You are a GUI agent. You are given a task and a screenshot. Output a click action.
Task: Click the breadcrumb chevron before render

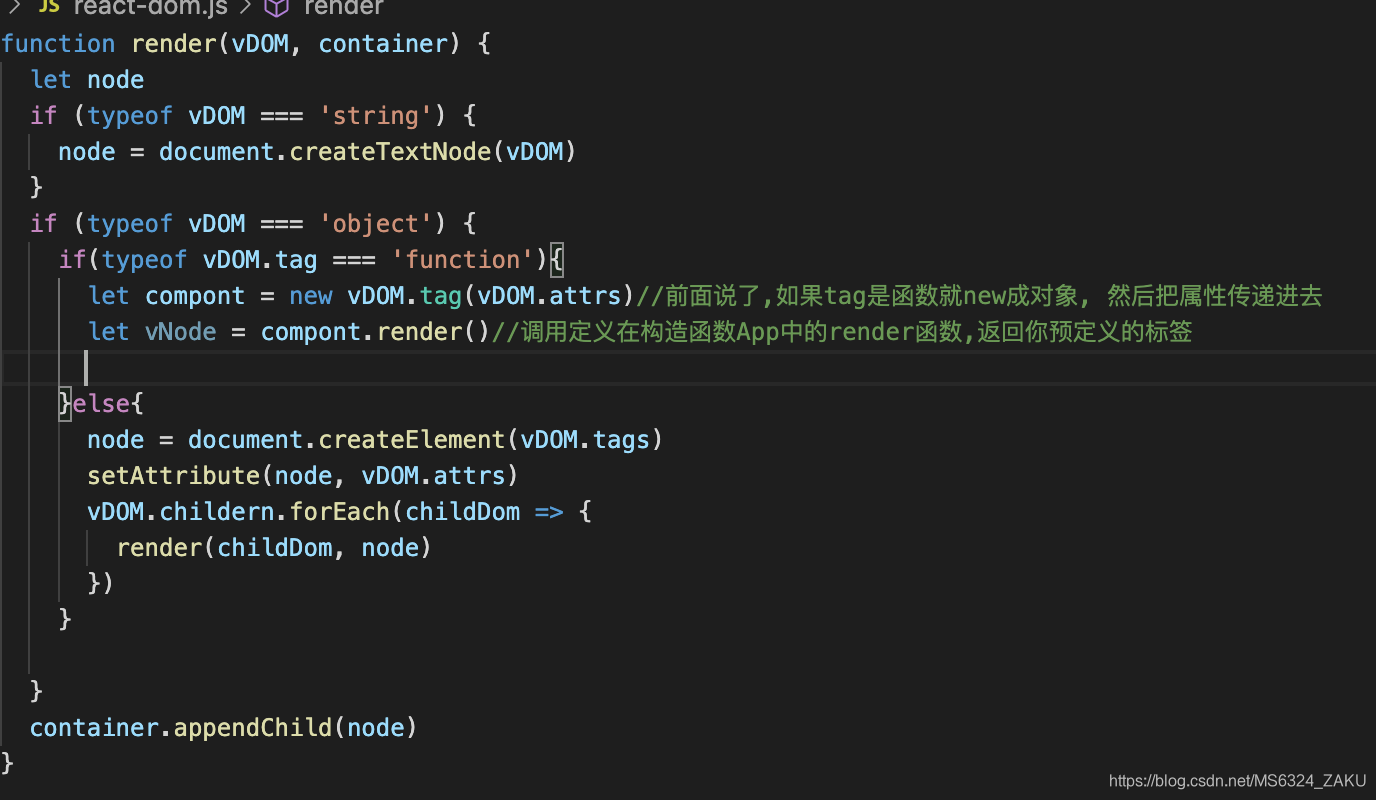point(245,8)
